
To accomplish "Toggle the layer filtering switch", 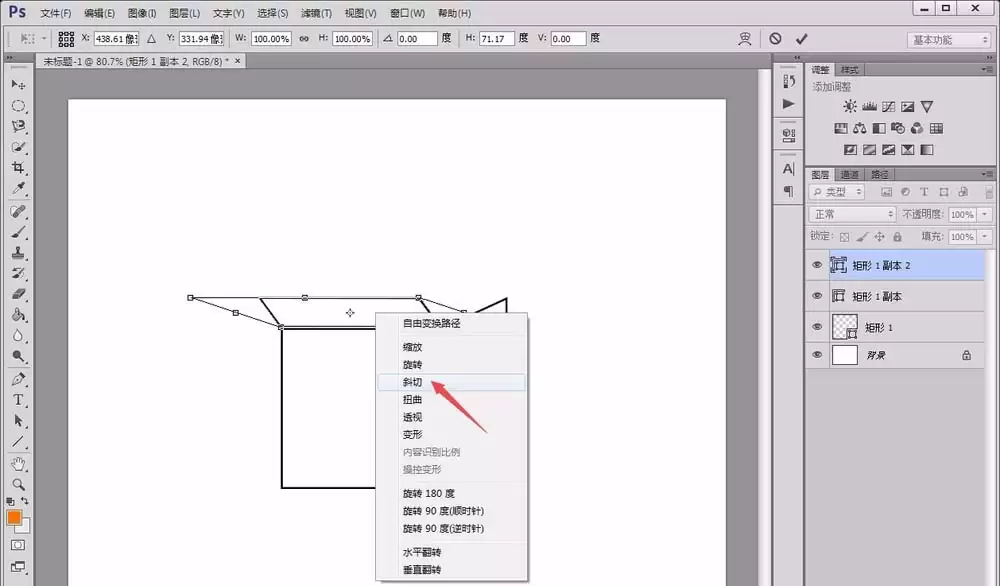I will pos(989,192).
